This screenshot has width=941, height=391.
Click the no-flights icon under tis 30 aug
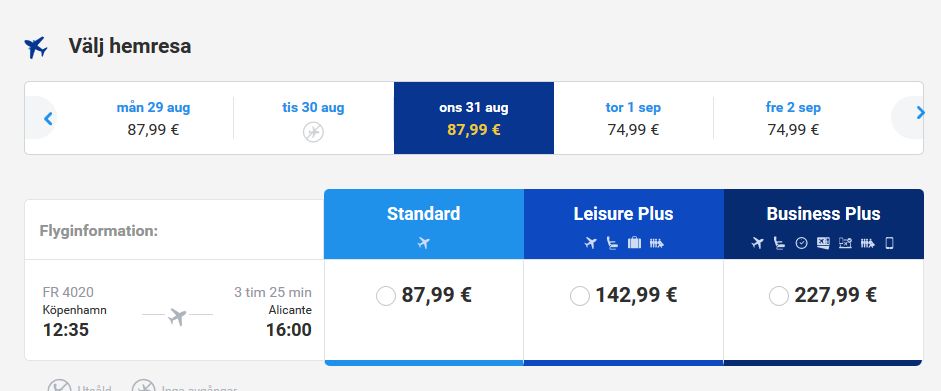coord(313,132)
